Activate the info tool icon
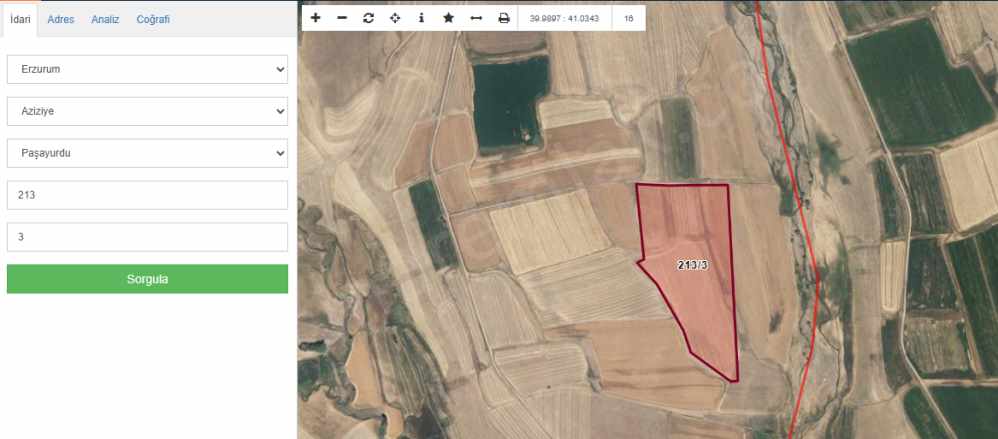The height and width of the screenshot is (439, 998). point(421,18)
